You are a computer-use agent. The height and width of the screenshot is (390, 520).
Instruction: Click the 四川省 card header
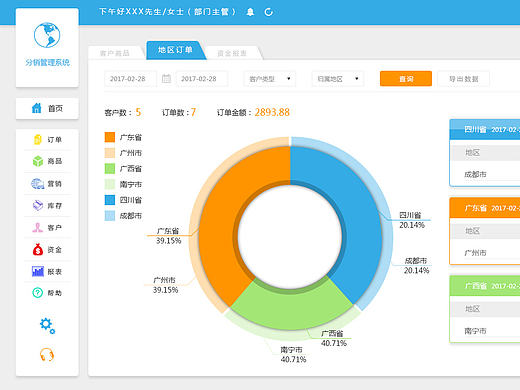coord(485,129)
